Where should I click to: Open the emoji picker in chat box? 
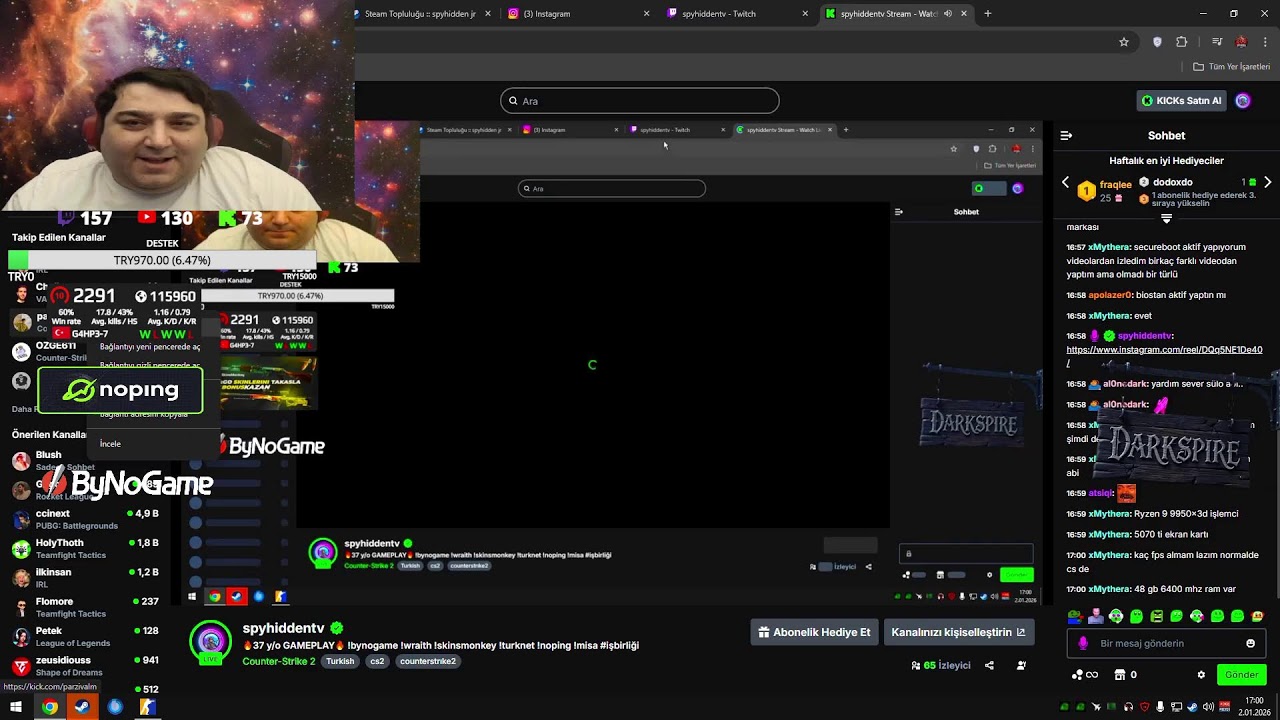coord(1250,643)
